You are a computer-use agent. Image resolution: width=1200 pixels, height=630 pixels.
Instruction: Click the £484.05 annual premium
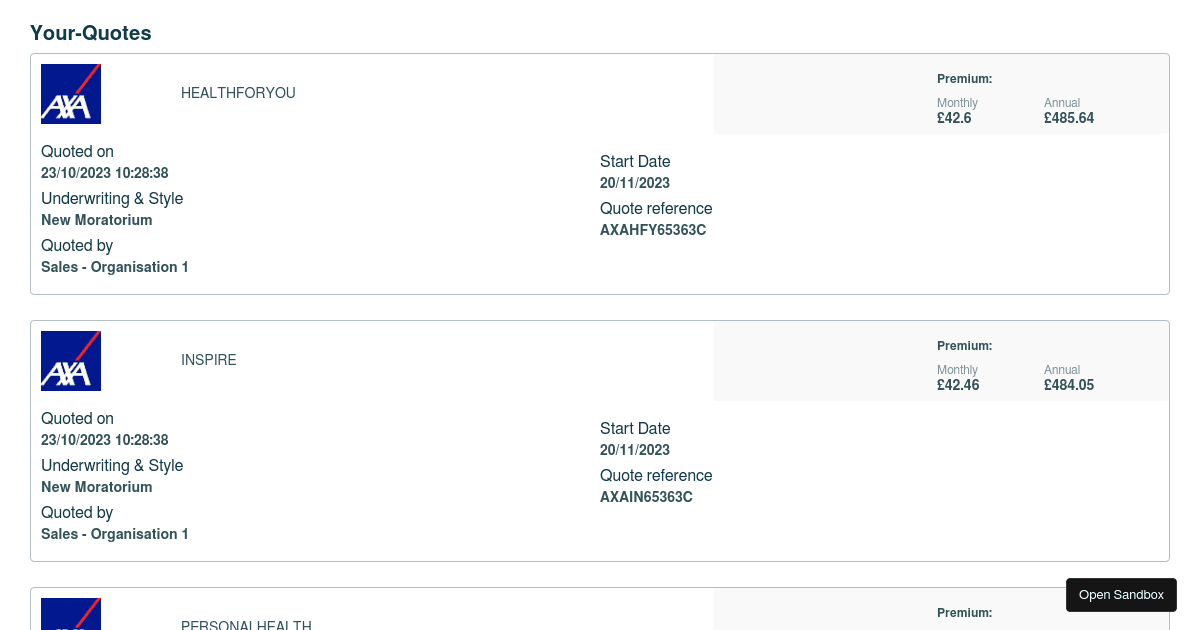click(1069, 385)
